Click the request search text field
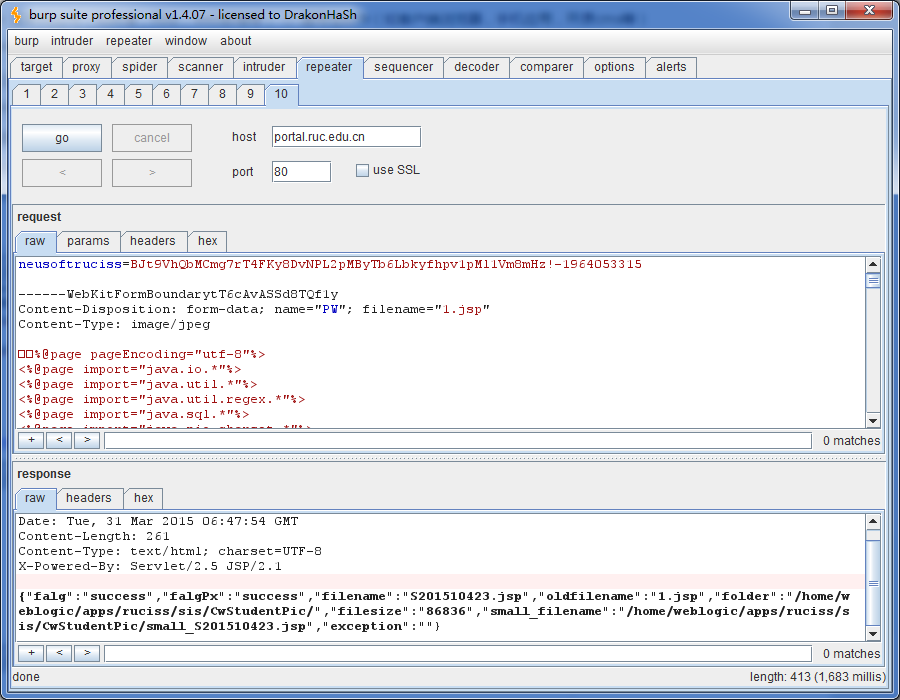The image size is (900, 700). [458, 441]
